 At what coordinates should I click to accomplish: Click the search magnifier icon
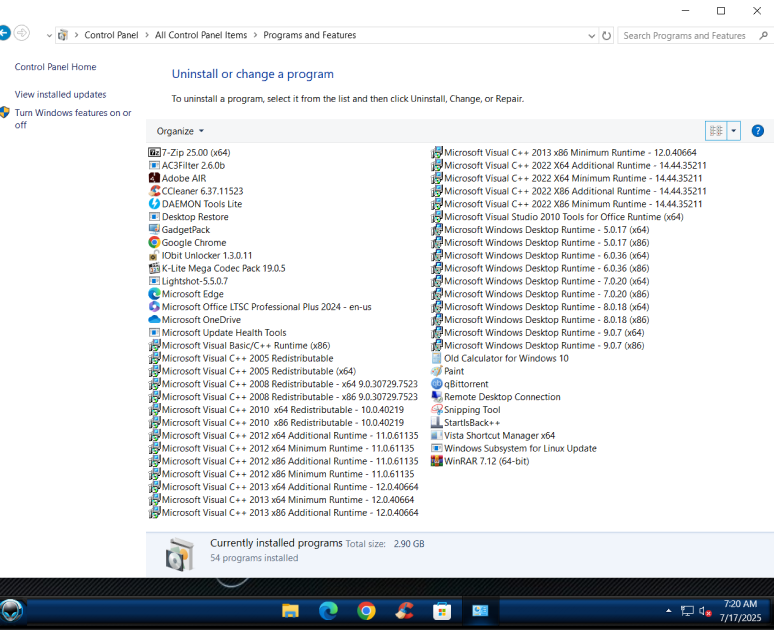tap(763, 36)
